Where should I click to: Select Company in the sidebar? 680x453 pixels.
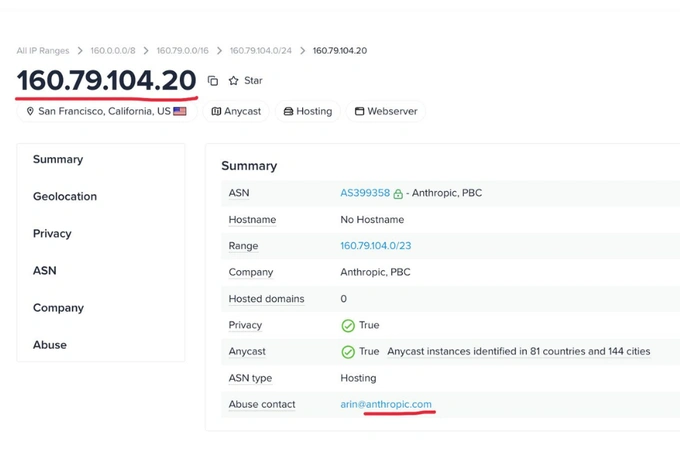click(59, 308)
